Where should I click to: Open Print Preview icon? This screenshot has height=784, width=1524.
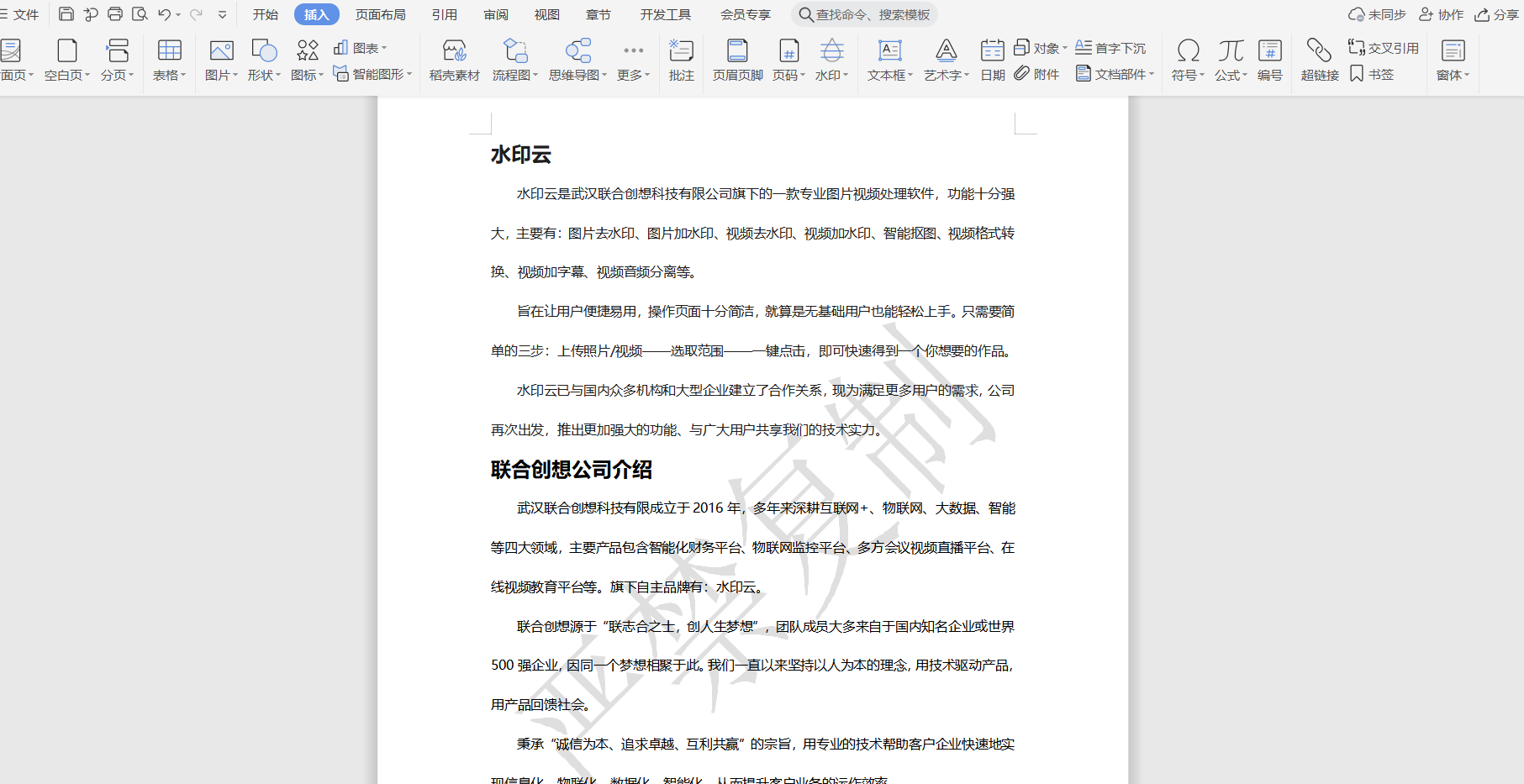coord(140,14)
